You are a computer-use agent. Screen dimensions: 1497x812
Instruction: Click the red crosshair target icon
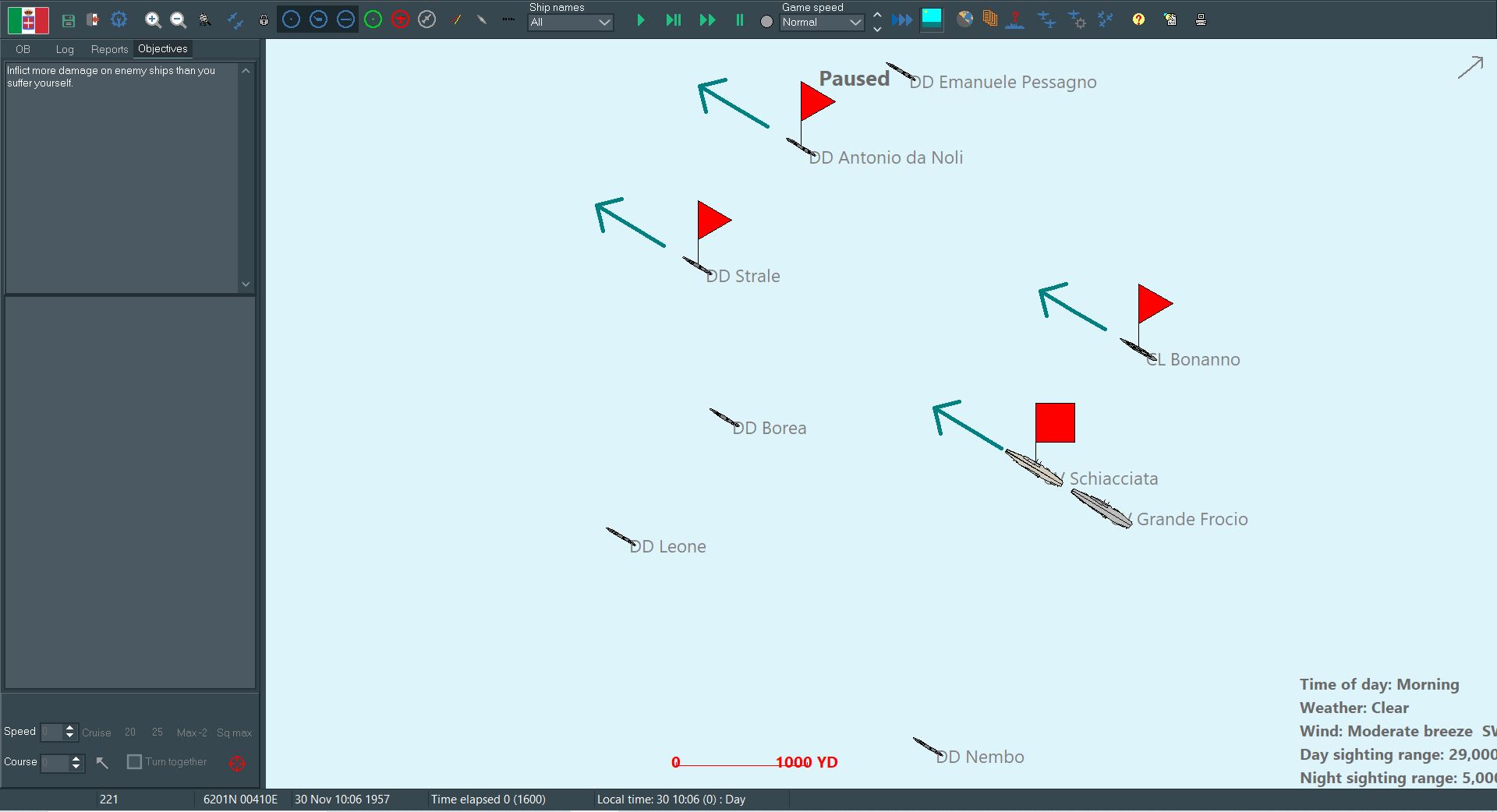point(237,763)
